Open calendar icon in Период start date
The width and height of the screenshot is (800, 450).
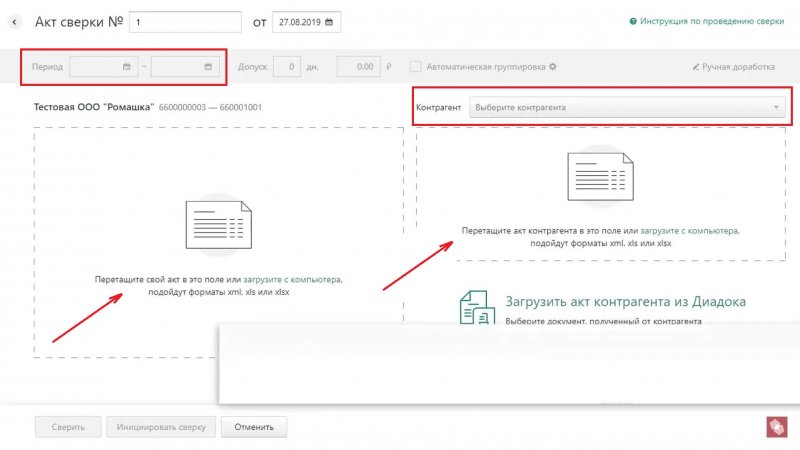tap(127, 67)
